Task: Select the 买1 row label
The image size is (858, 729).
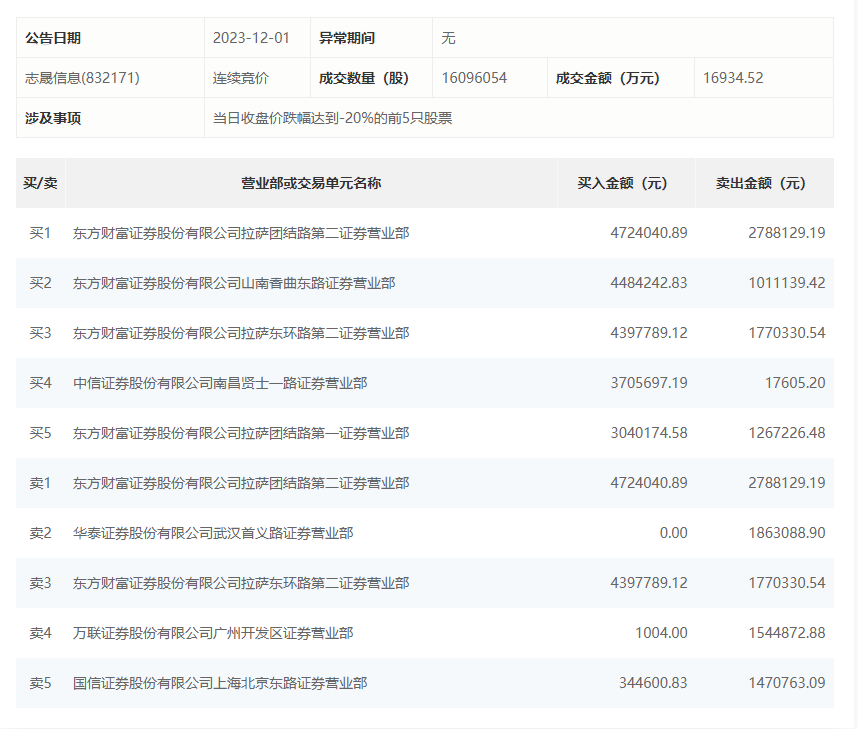Action: point(40,233)
